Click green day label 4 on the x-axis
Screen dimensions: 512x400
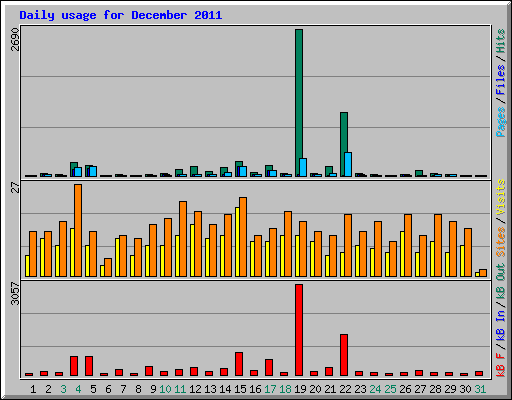point(78,389)
